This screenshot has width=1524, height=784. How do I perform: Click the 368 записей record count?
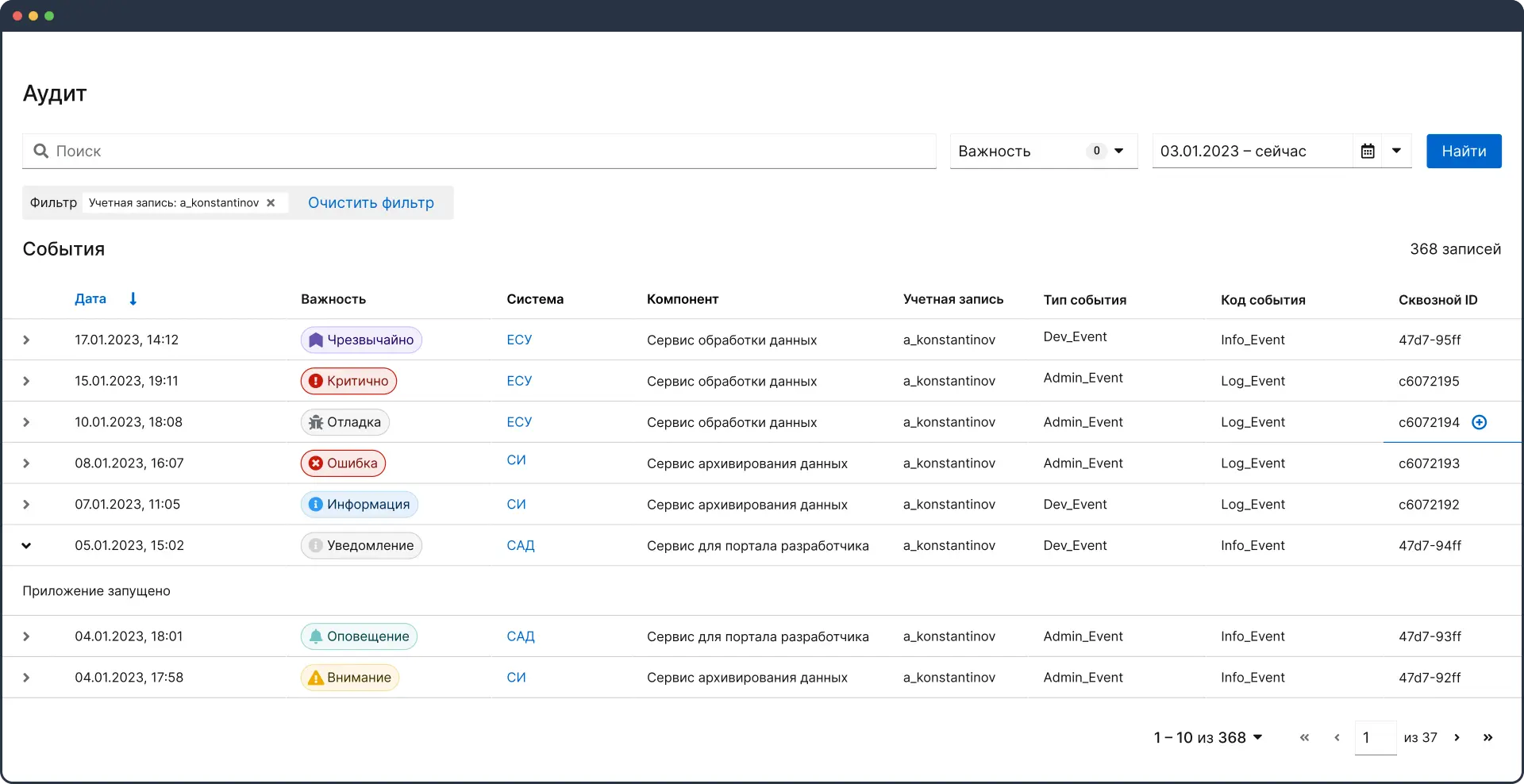1456,249
